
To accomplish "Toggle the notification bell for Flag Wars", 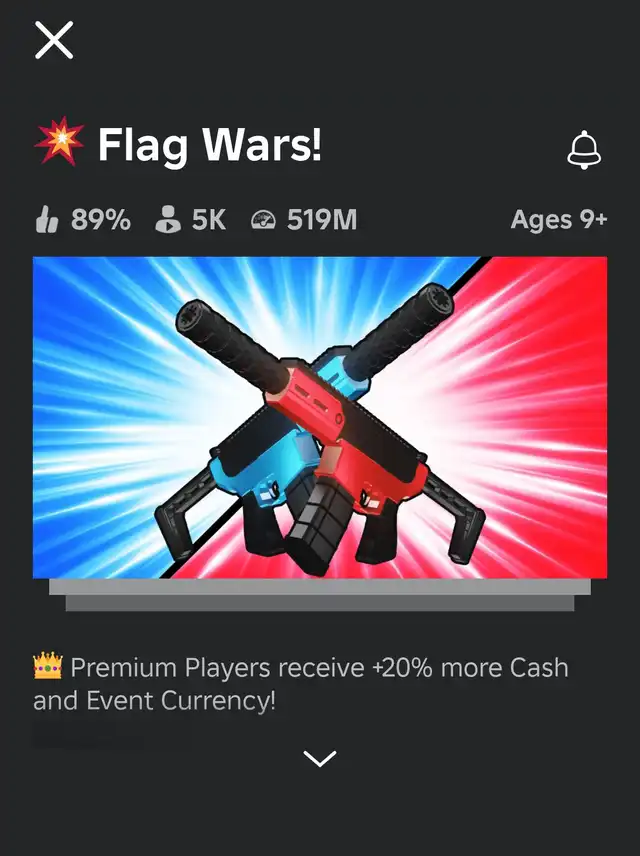I will click(x=584, y=150).
